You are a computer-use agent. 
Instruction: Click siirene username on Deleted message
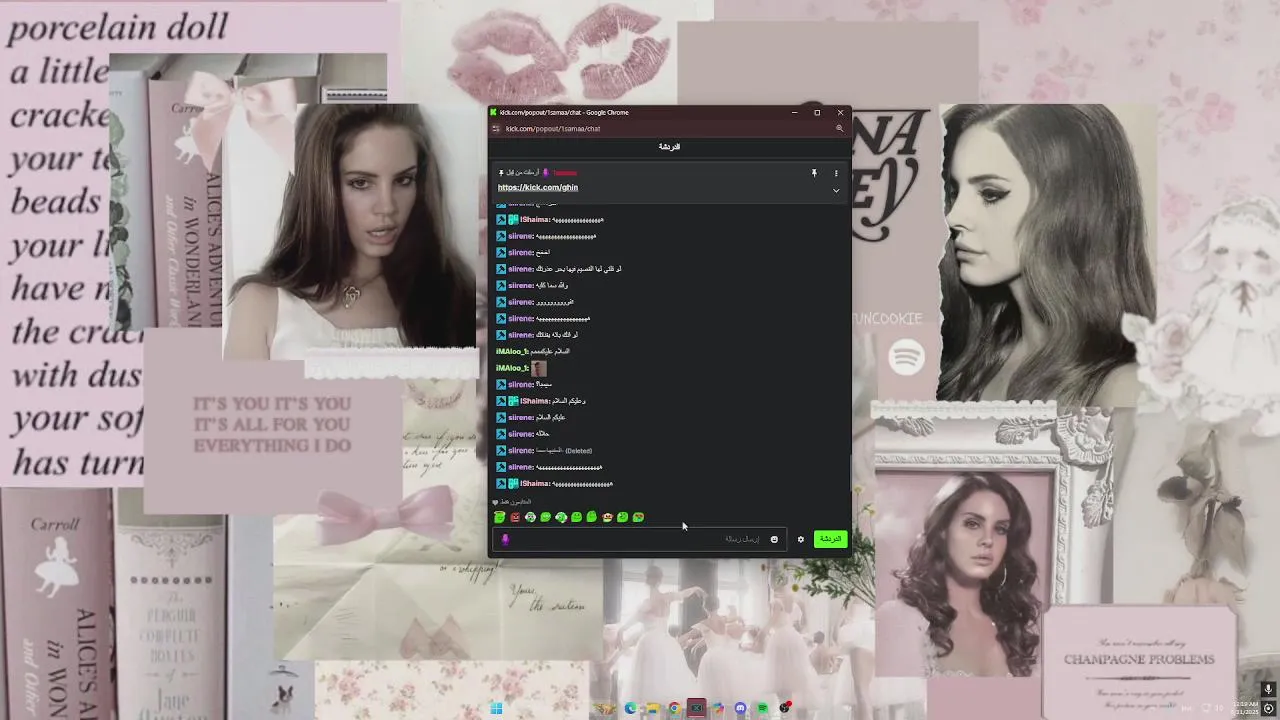pos(520,450)
